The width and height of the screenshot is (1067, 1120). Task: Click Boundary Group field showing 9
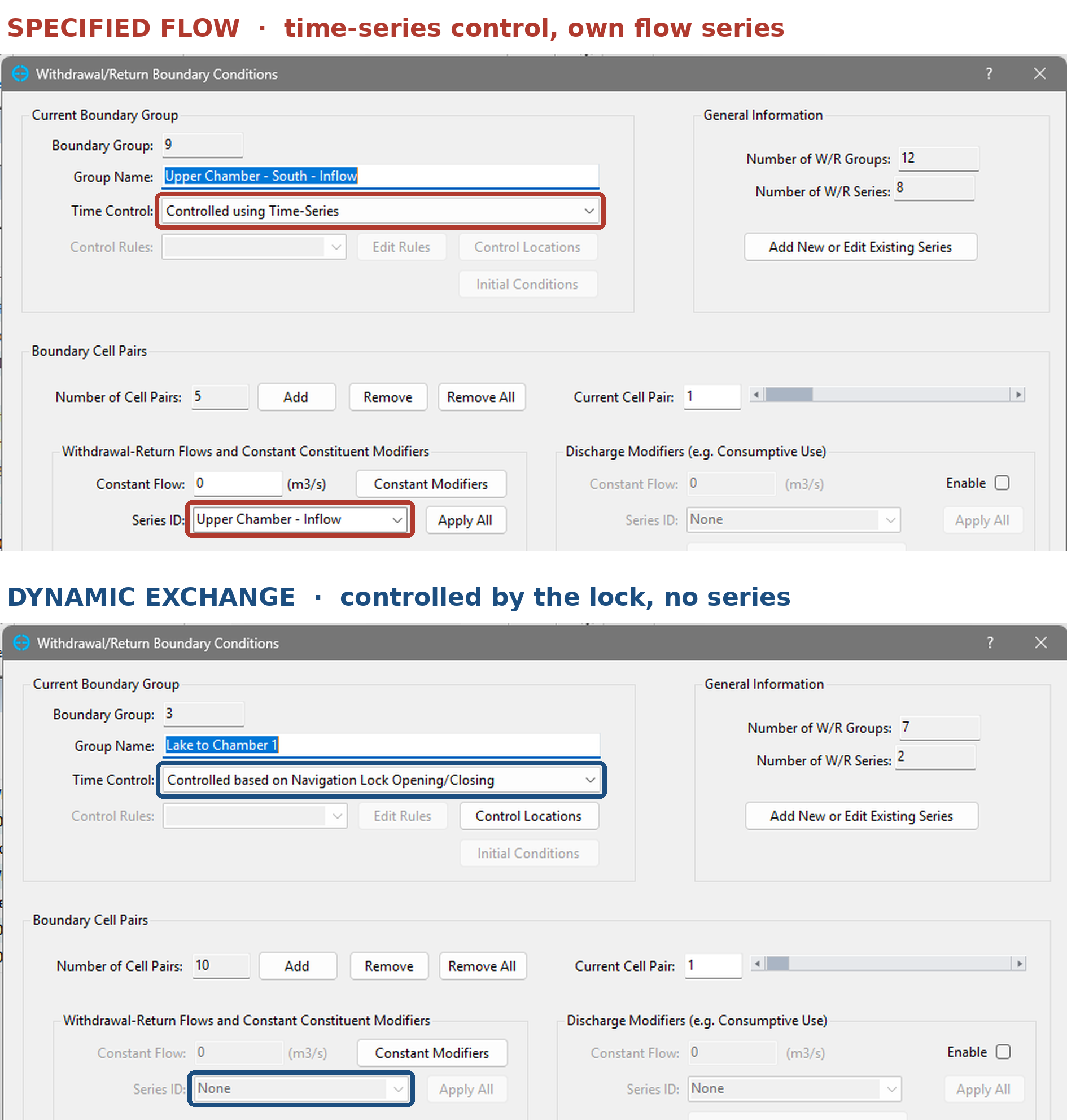203,145
